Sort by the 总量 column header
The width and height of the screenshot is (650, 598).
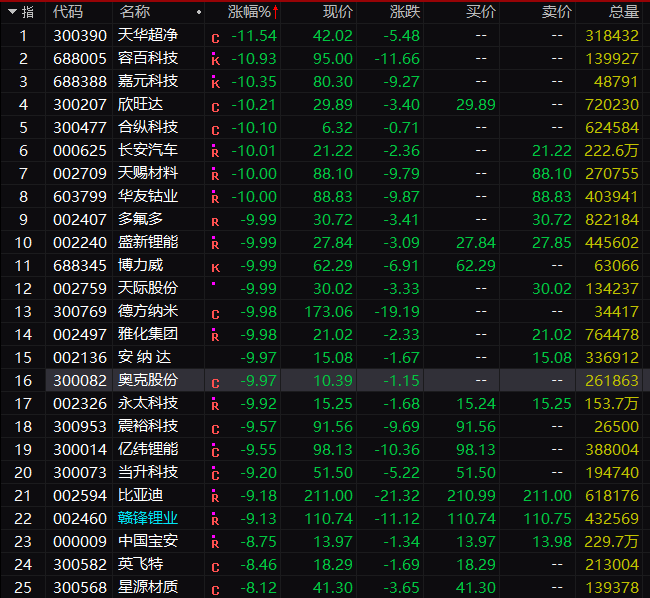coord(624,12)
